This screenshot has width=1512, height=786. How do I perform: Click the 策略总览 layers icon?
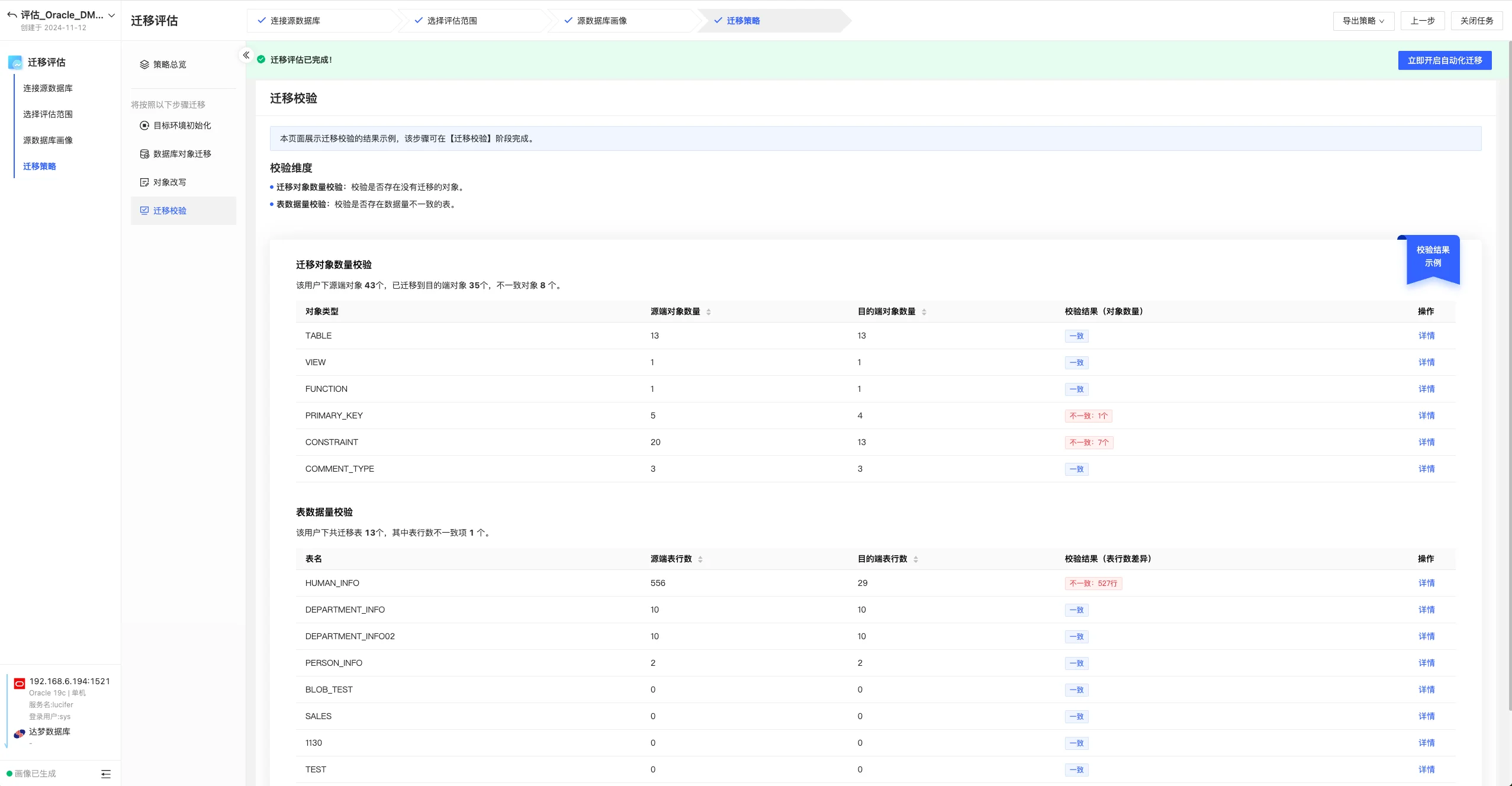[x=144, y=65]
